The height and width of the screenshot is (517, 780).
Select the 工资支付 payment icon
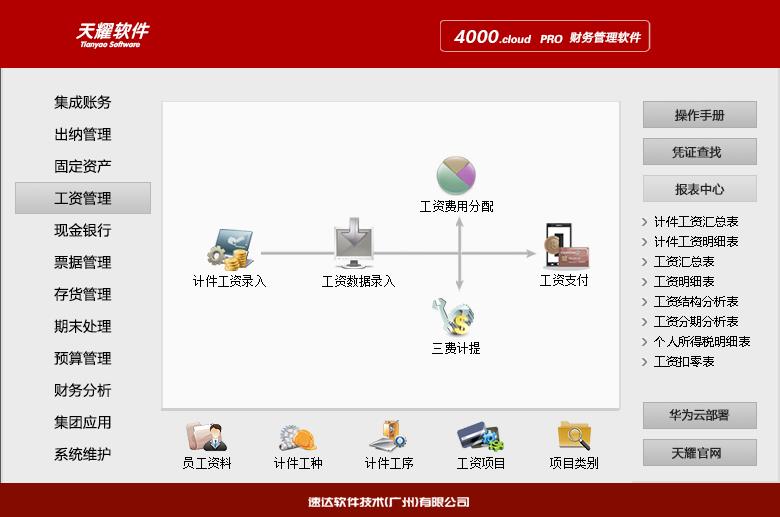click(564, 245)
